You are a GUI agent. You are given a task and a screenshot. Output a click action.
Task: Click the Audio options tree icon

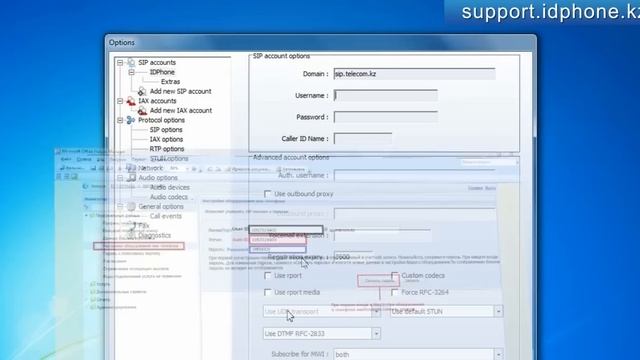[131, 178]
